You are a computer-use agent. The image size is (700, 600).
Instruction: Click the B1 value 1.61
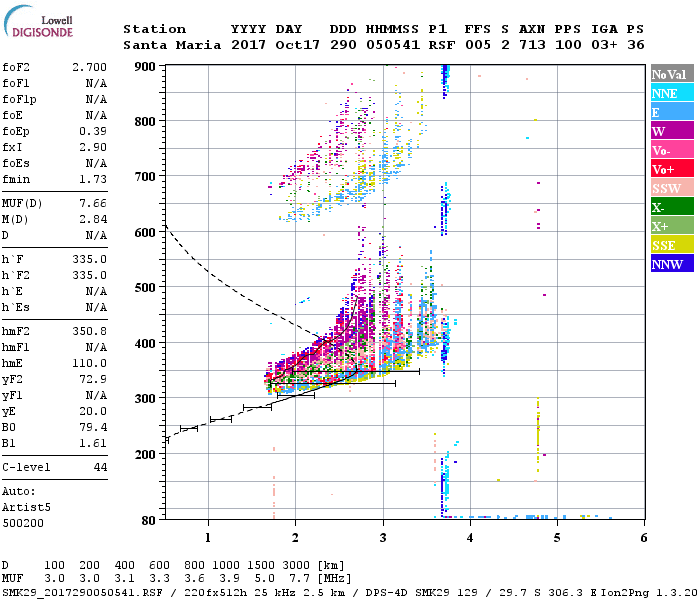93,443
